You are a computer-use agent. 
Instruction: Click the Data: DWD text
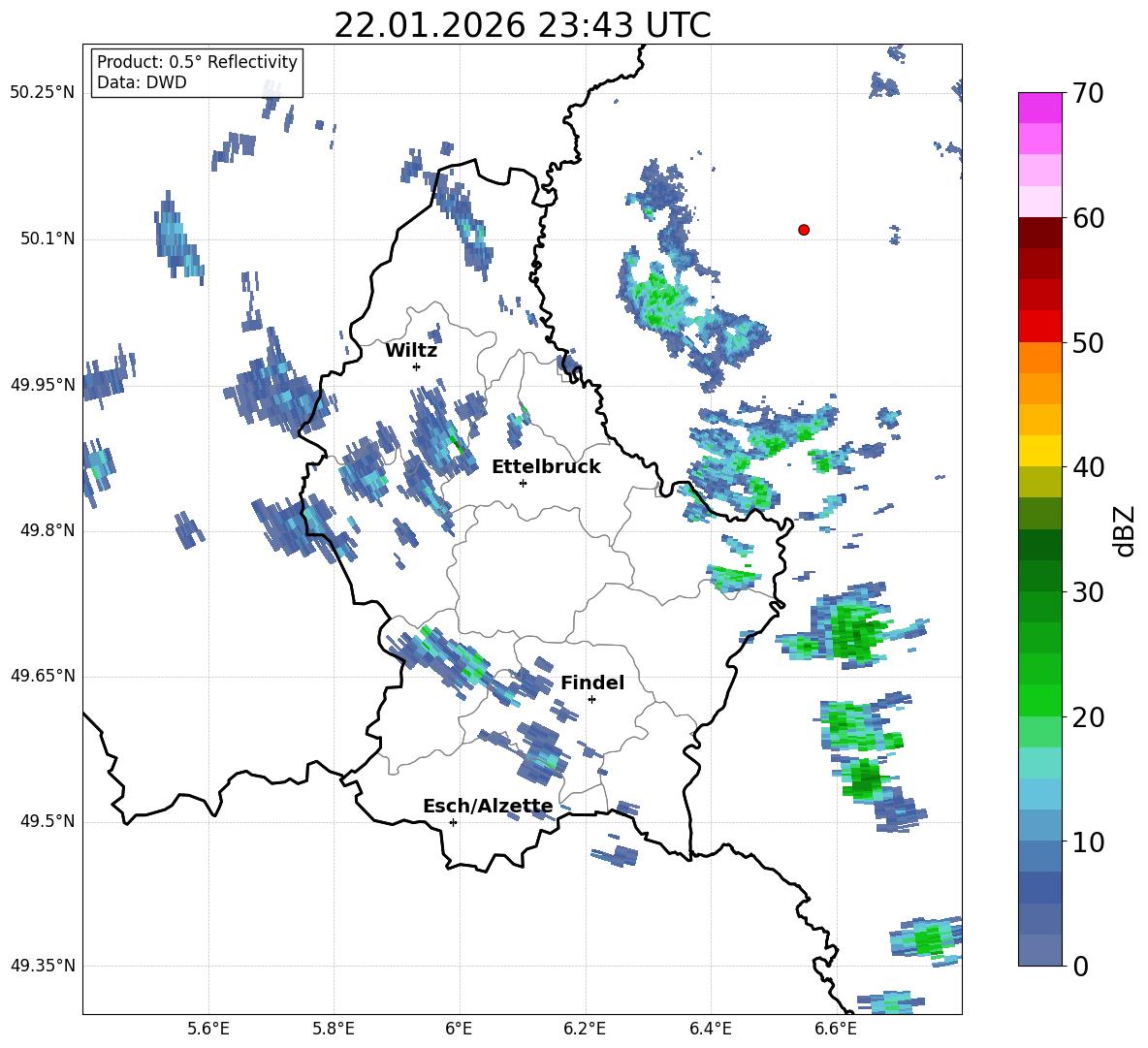point(142,82)
